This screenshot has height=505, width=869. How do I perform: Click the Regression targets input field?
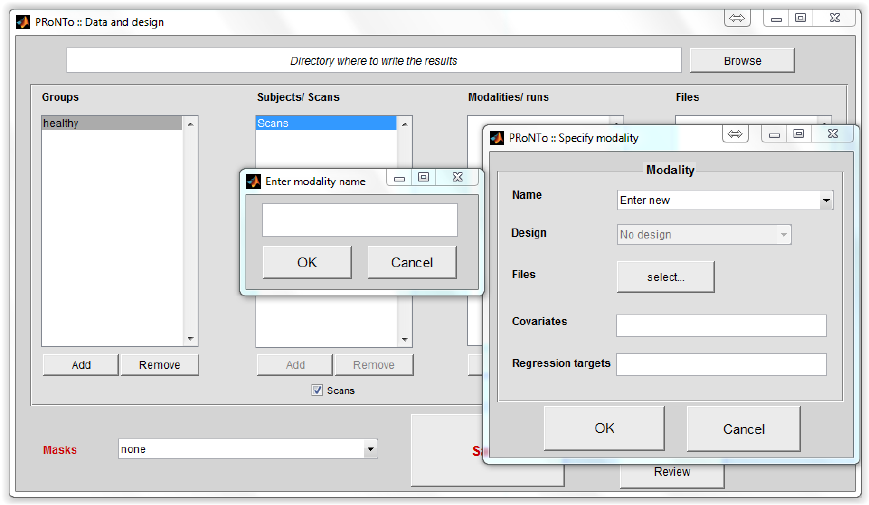[721, 364]
